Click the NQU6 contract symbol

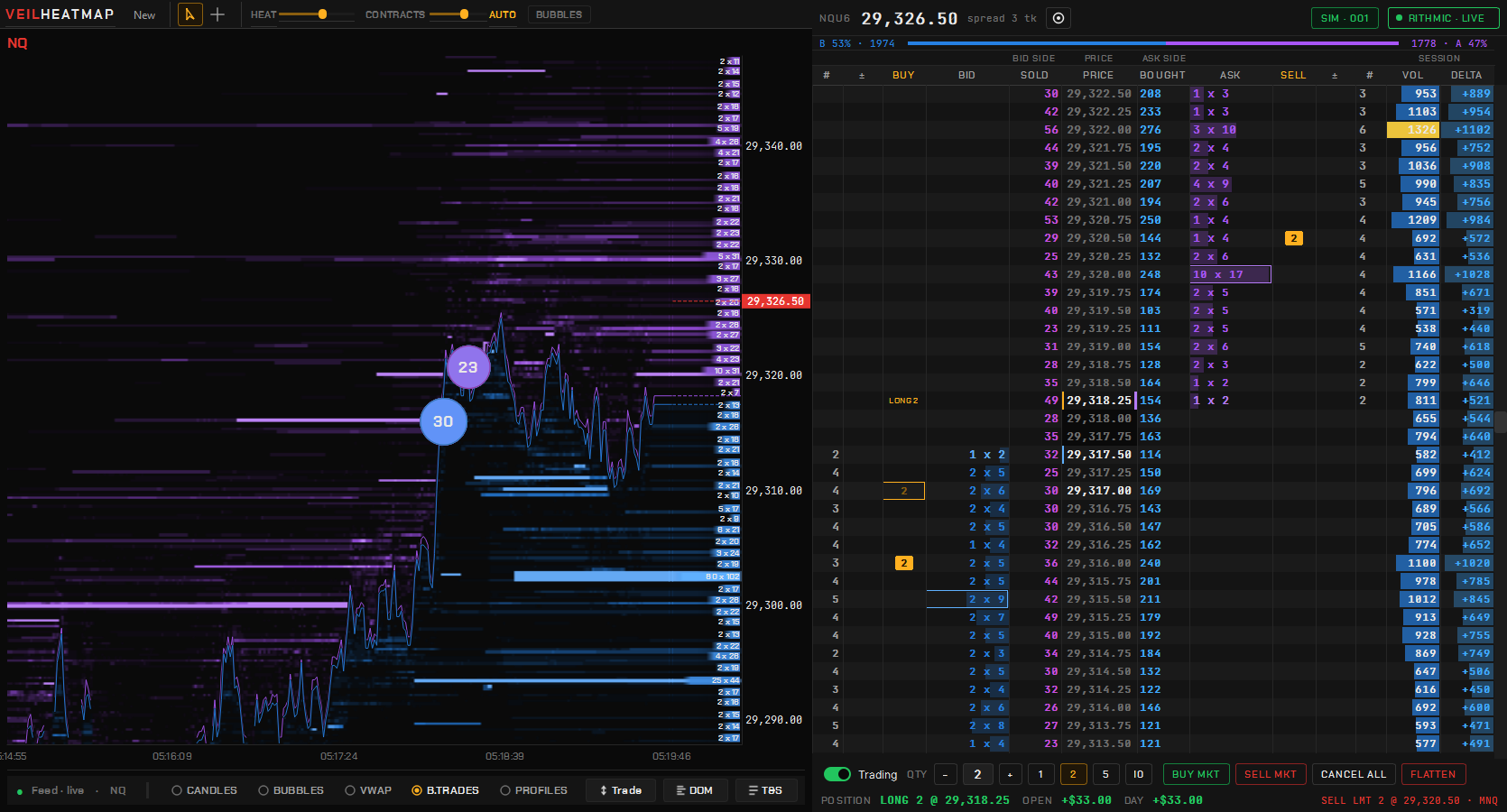835,18
